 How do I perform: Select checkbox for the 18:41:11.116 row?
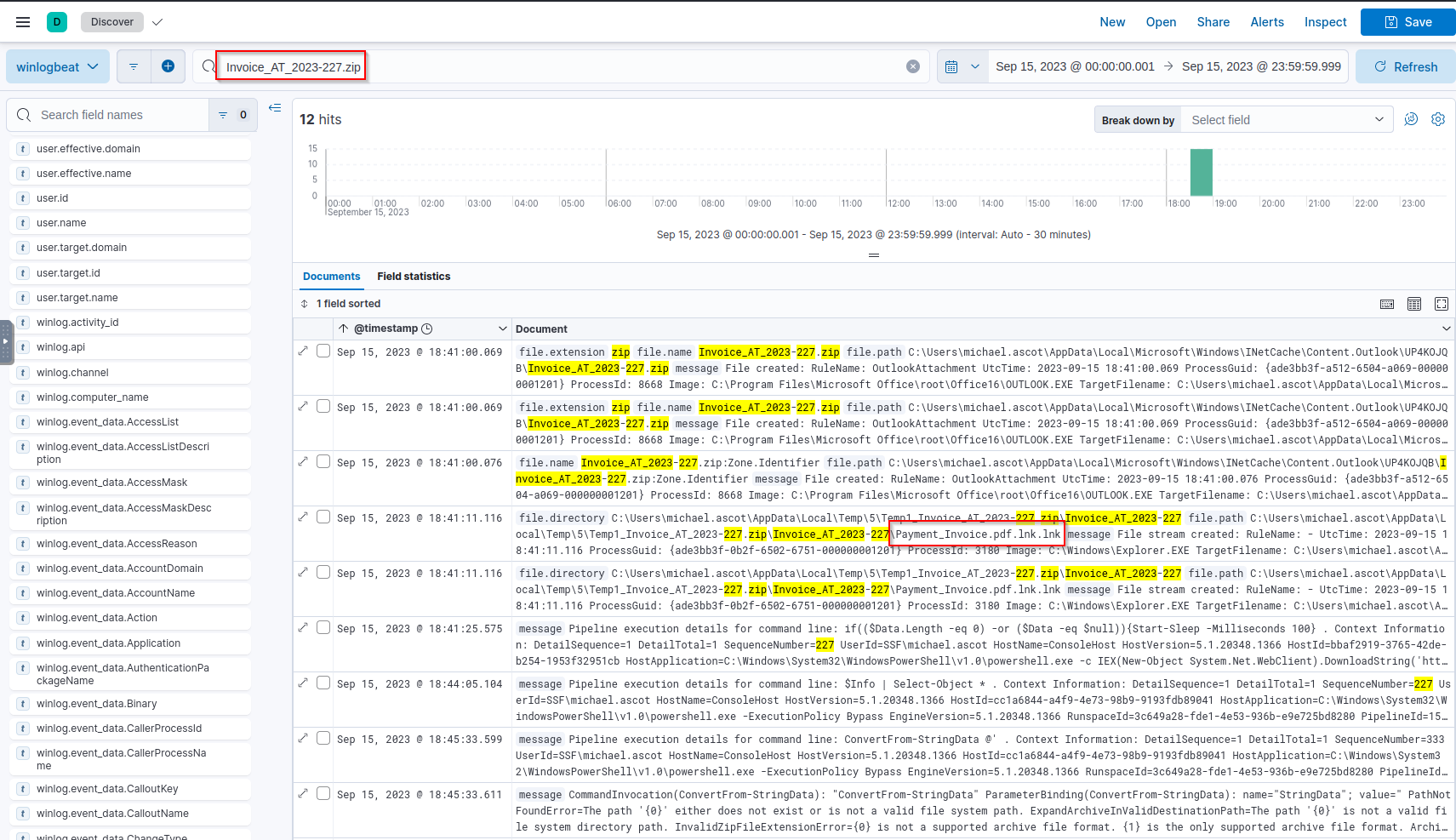[323, 517]
